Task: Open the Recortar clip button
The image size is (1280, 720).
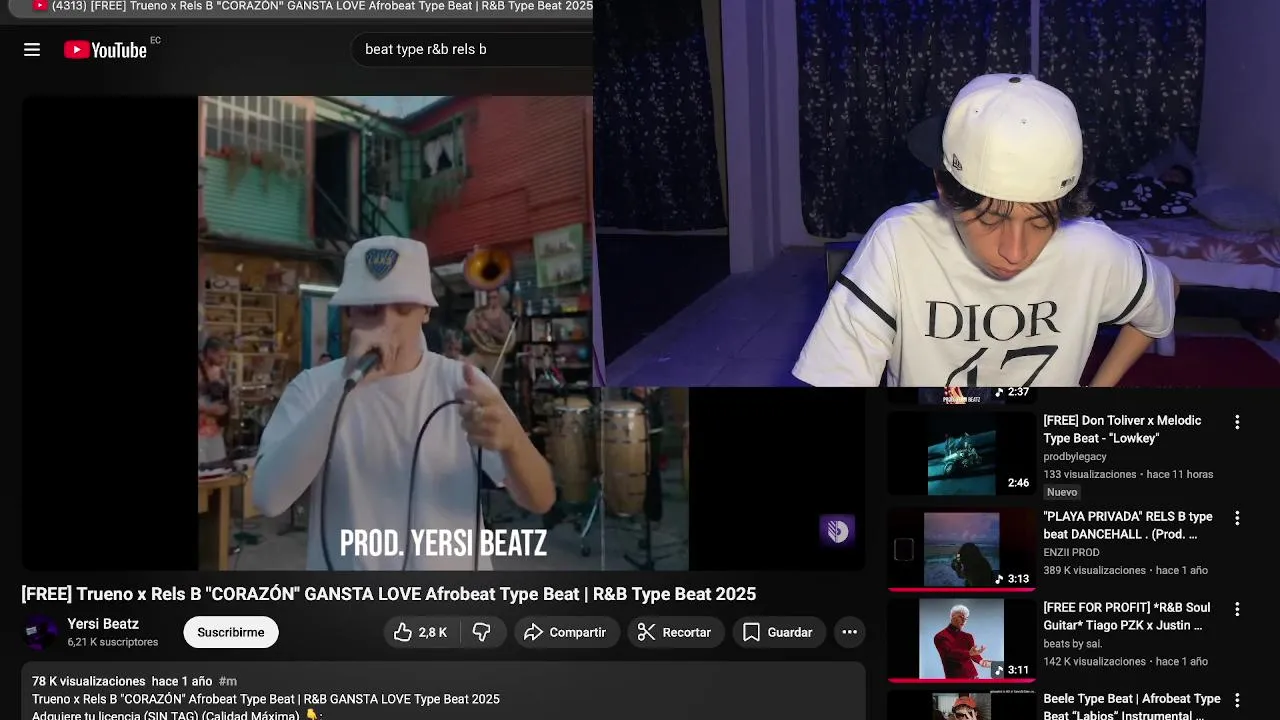Action: [675, 632]
